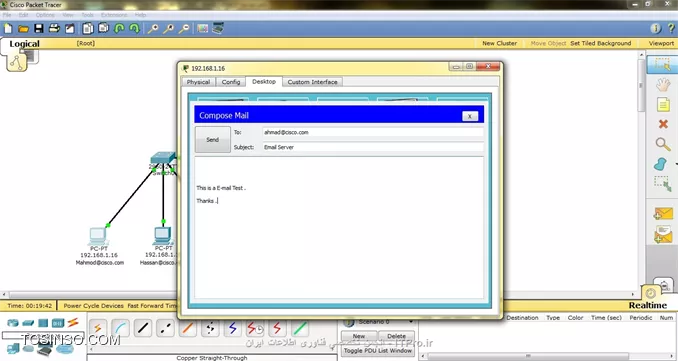678x361 pixels.
Task: Click the Save file icon in toolbar
Action: click(x=39, y=29)
